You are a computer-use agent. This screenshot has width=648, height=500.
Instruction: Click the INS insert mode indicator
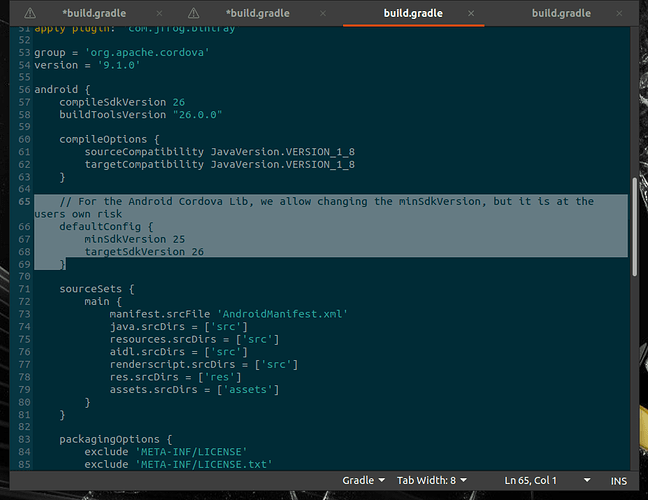pos(619,481)
